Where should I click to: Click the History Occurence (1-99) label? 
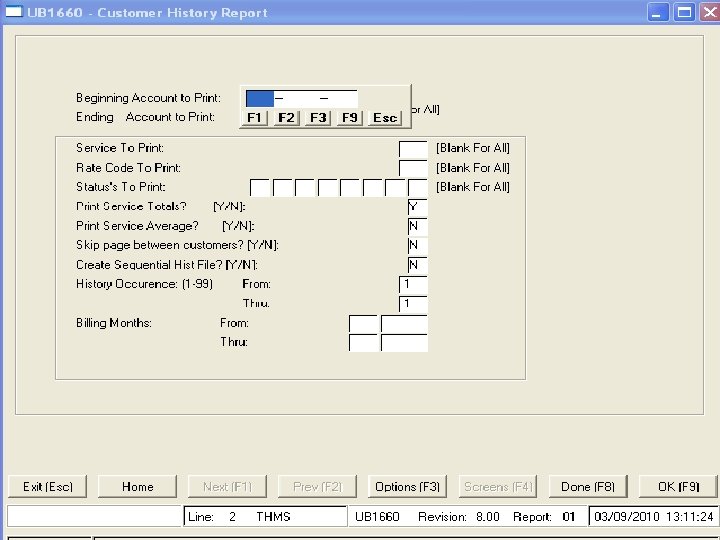[144, 284]
